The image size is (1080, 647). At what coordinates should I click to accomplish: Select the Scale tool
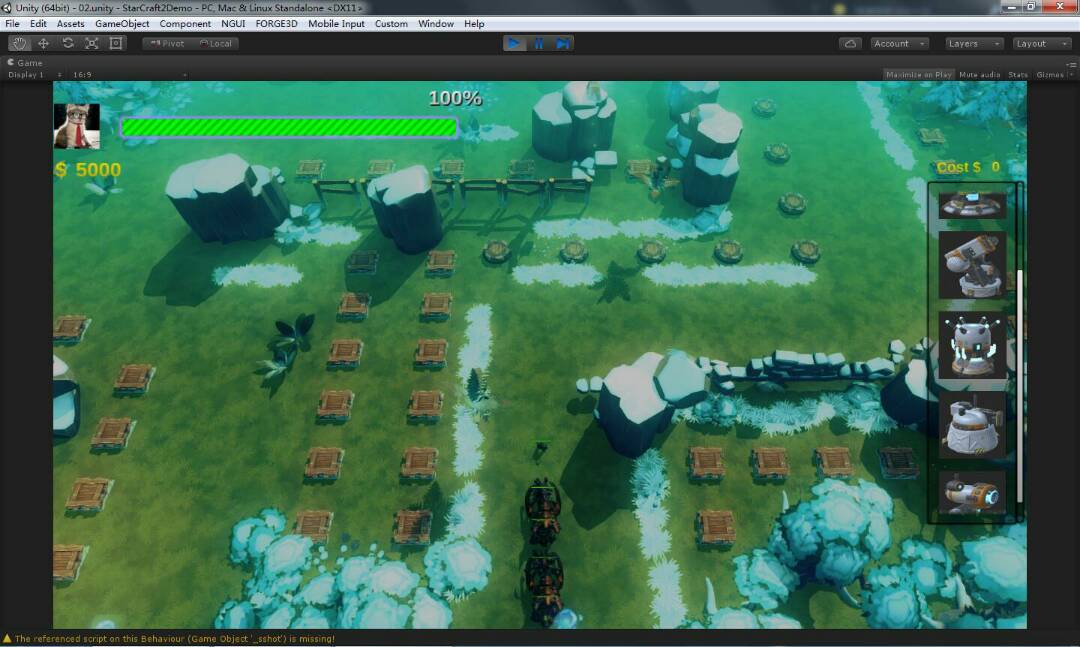click(x=92, y=43)
